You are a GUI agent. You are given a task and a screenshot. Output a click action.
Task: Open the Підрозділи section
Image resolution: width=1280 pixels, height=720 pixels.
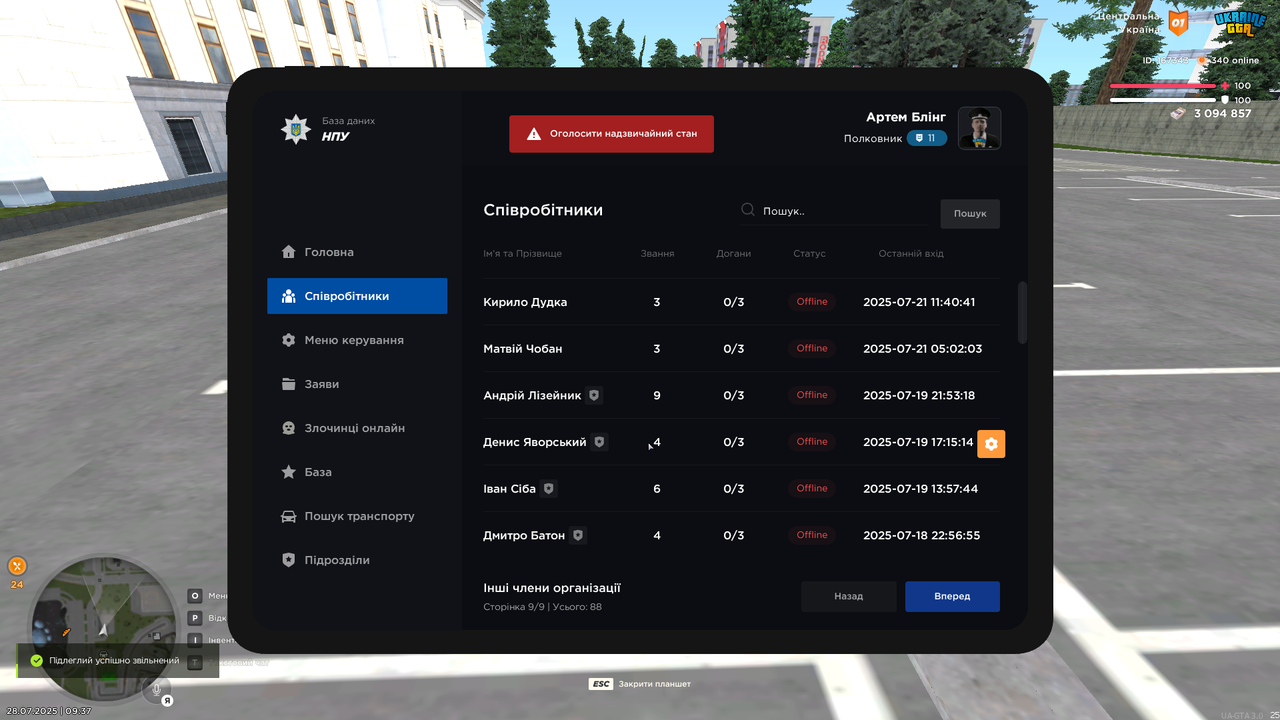(357, 560)
